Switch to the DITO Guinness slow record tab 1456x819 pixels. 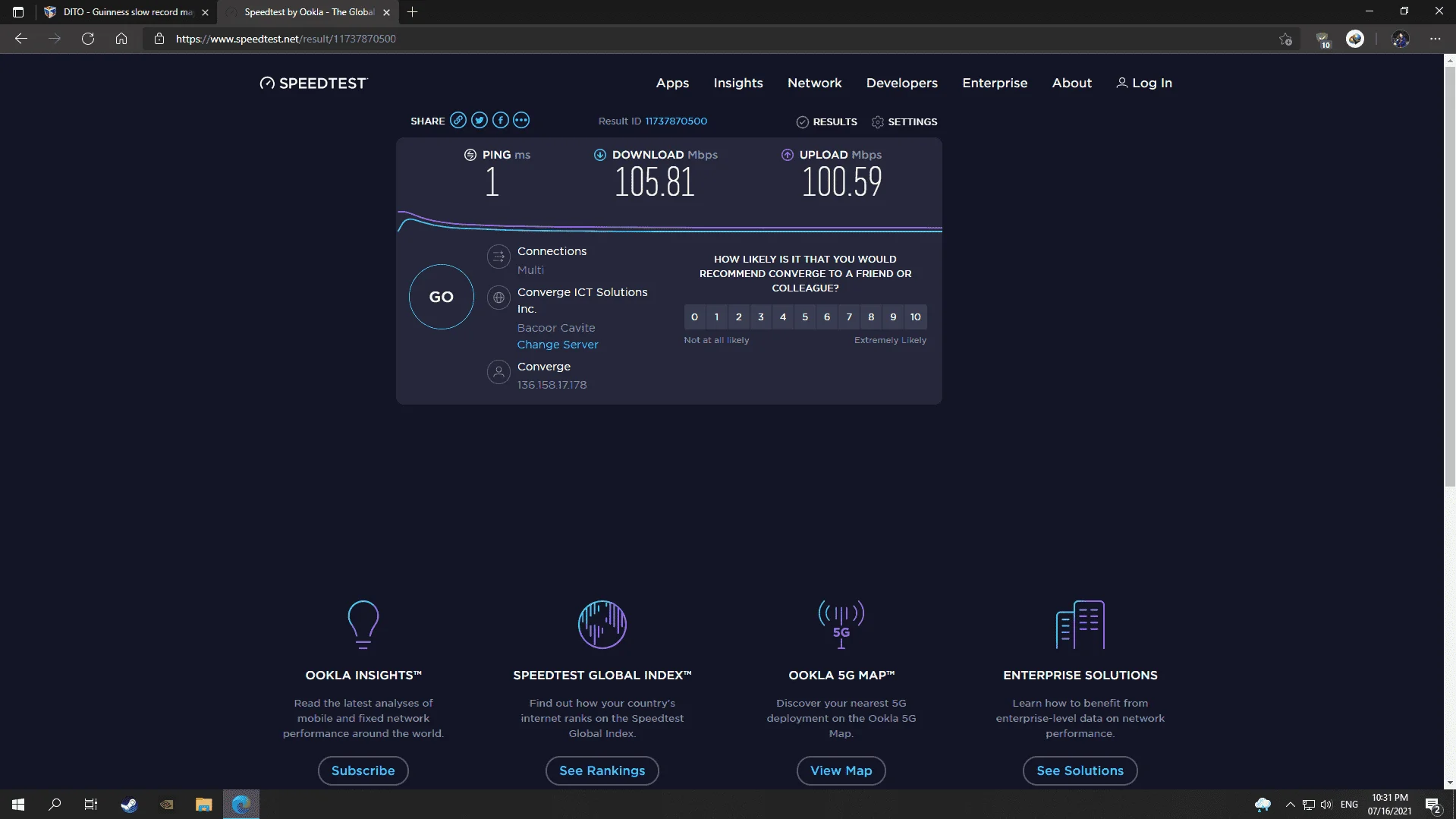coord(126,12)
